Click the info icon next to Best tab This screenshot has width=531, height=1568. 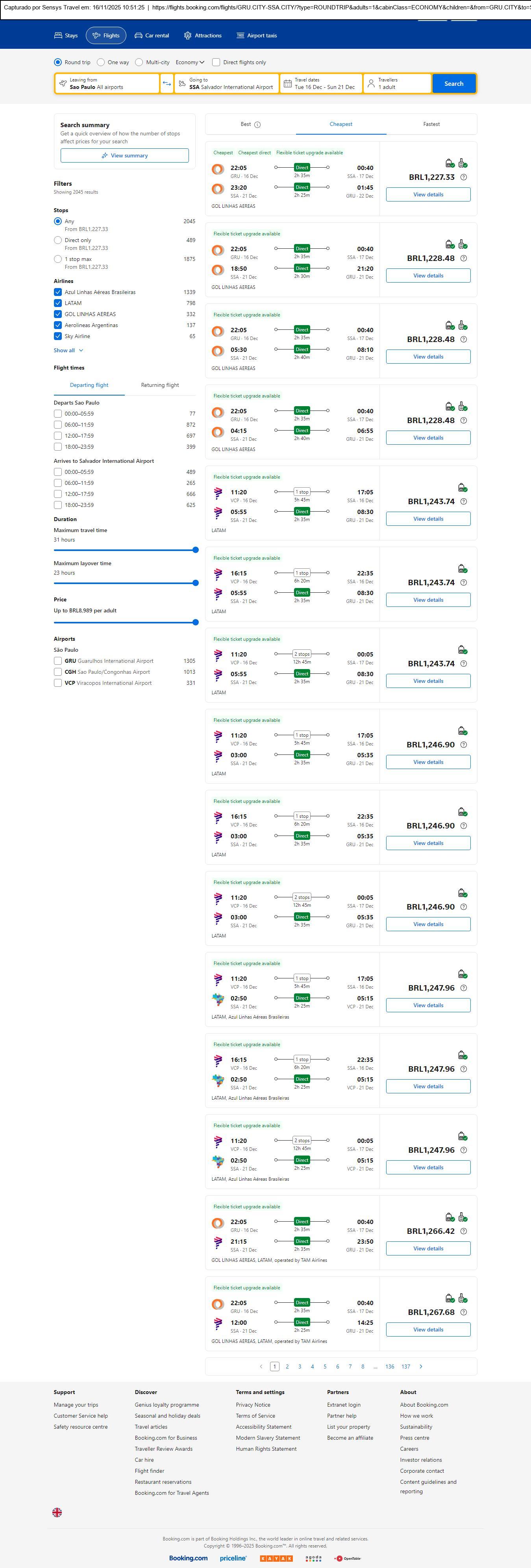[x=257, y=125]
